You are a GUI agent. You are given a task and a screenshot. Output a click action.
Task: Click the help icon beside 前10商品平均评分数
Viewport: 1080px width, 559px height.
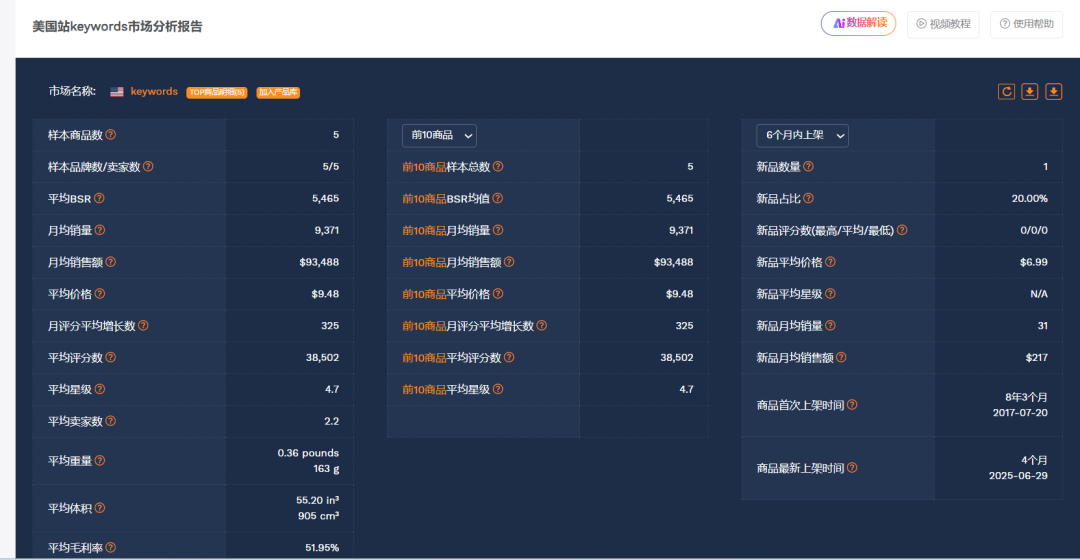pyautogui.click(x=508, y=357)
